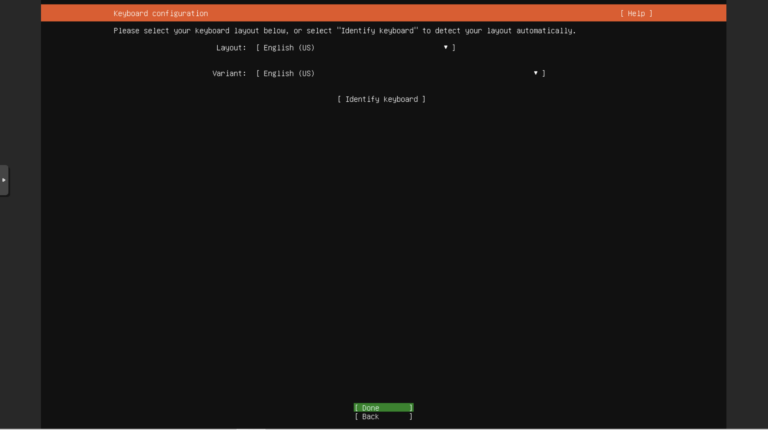Click the keyboard layout instruction sentence
This screenshot has width=768, height=430.
point(344,30)
